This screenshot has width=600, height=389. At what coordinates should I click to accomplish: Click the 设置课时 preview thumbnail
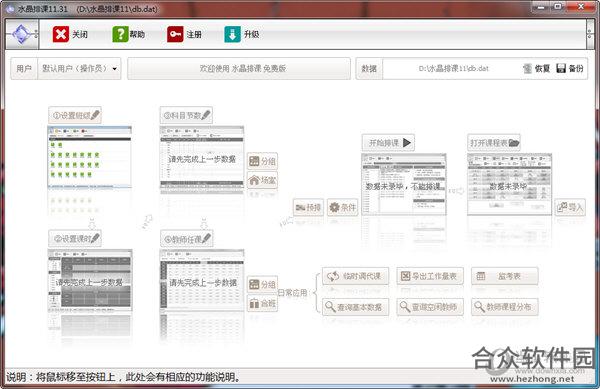pyautogui.click(x=90, y=280)
